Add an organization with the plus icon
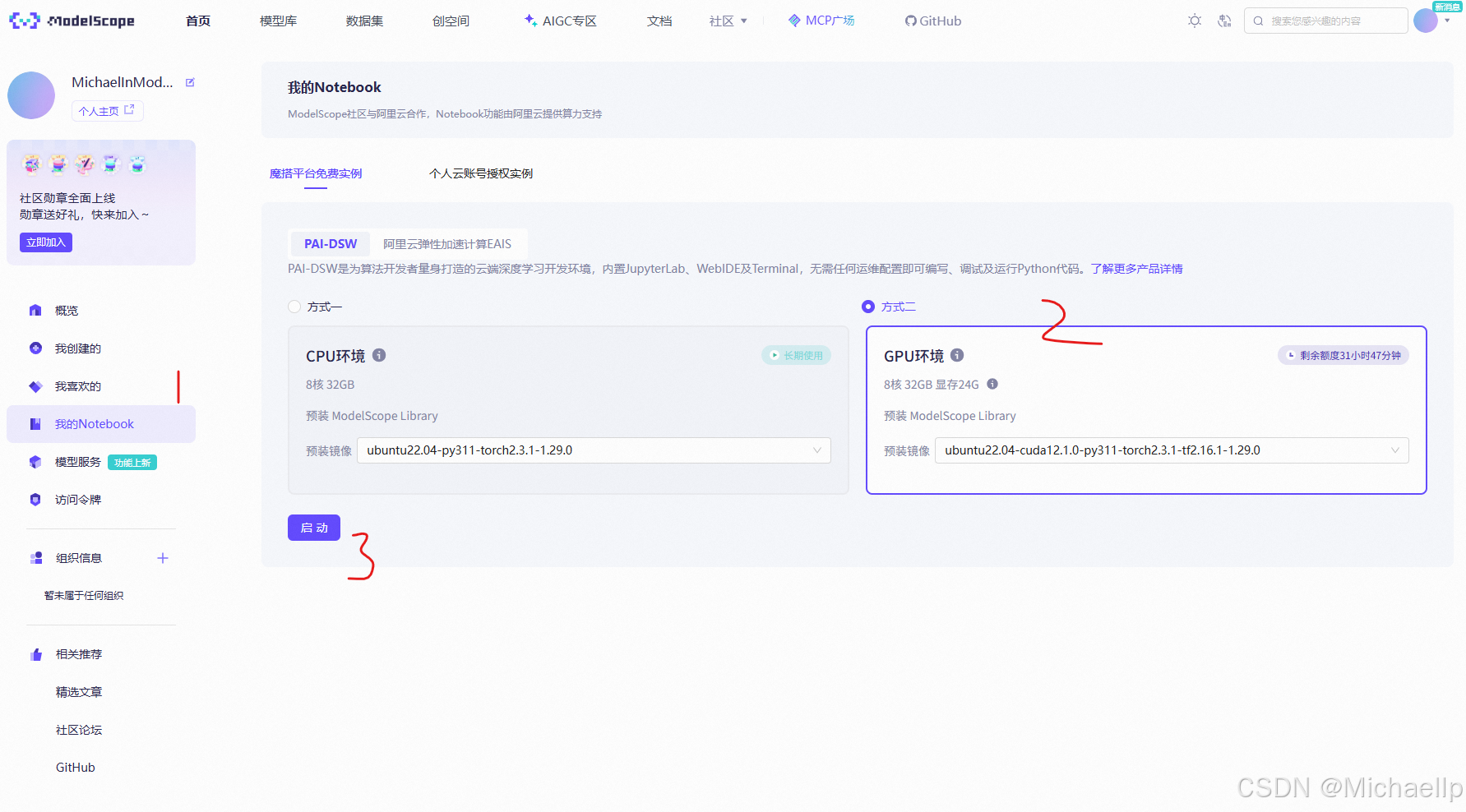 coord(163,558)
